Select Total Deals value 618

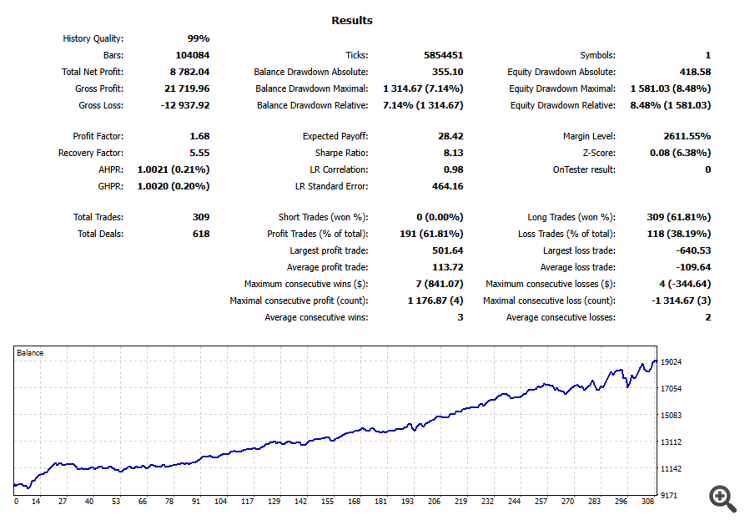click(x=201, y=234)
